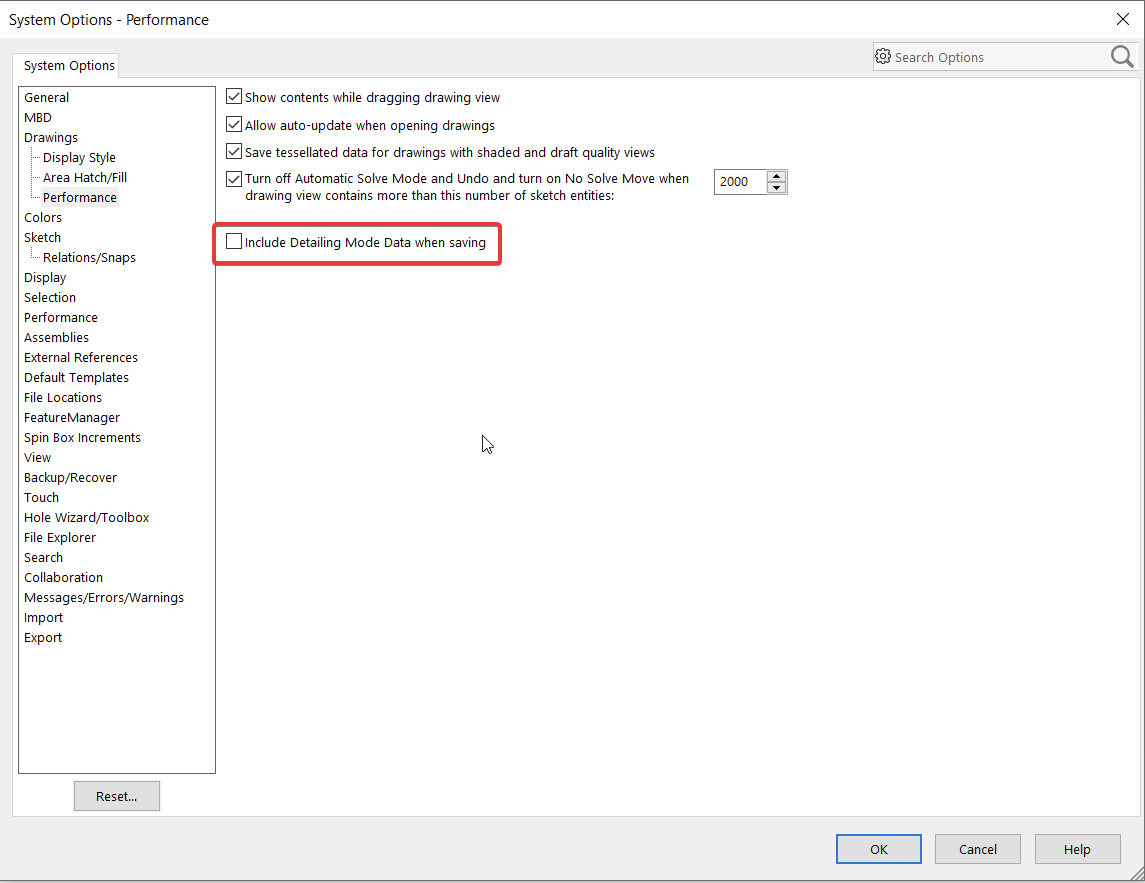Select View in the options list

[x=37, y=457]
